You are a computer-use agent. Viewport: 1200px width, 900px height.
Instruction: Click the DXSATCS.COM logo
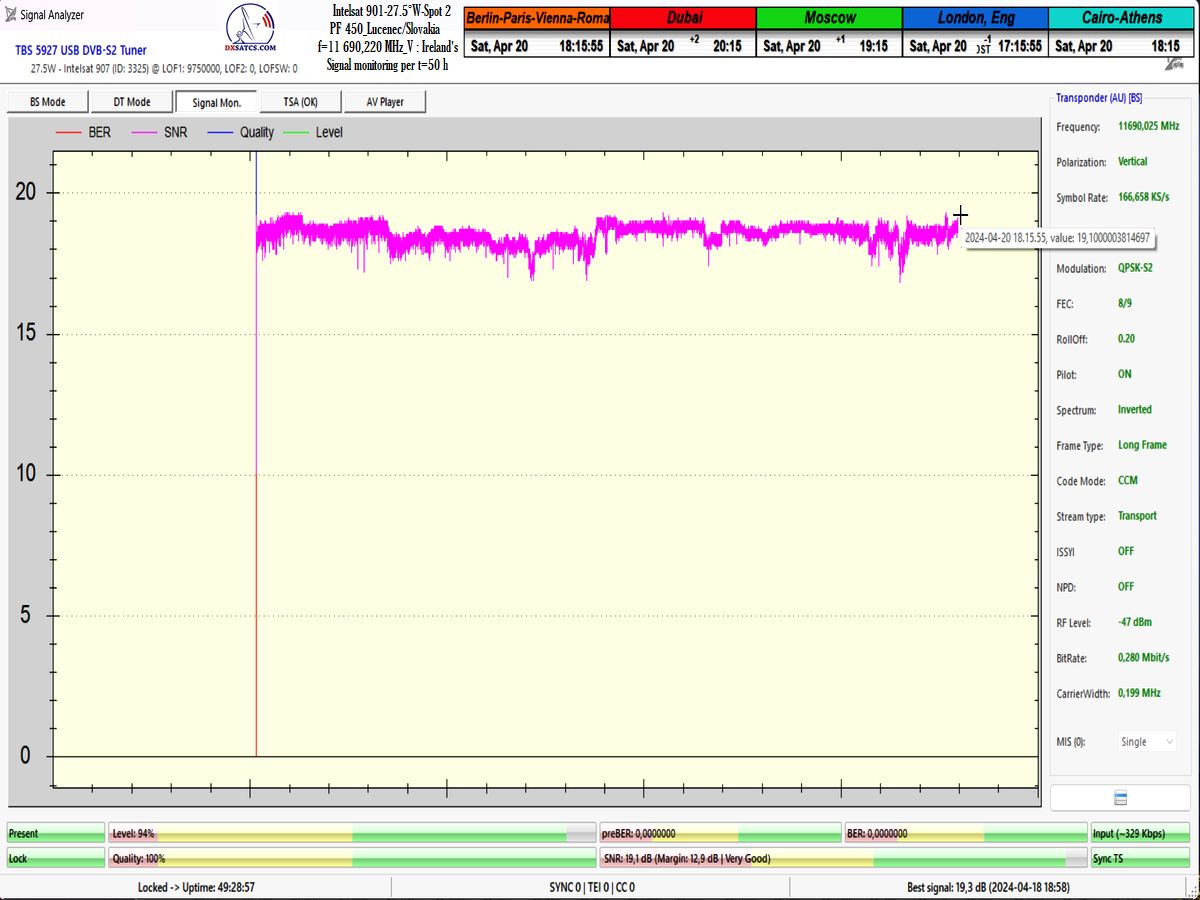pyautogui.click(x=251, y=31)
